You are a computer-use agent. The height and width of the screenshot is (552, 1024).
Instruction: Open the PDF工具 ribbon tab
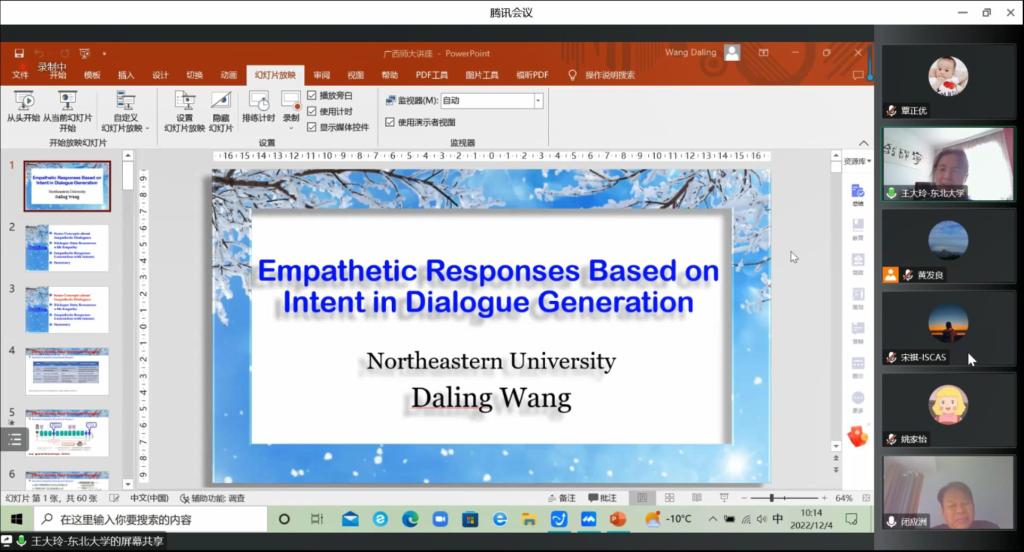tap(432, 75)
